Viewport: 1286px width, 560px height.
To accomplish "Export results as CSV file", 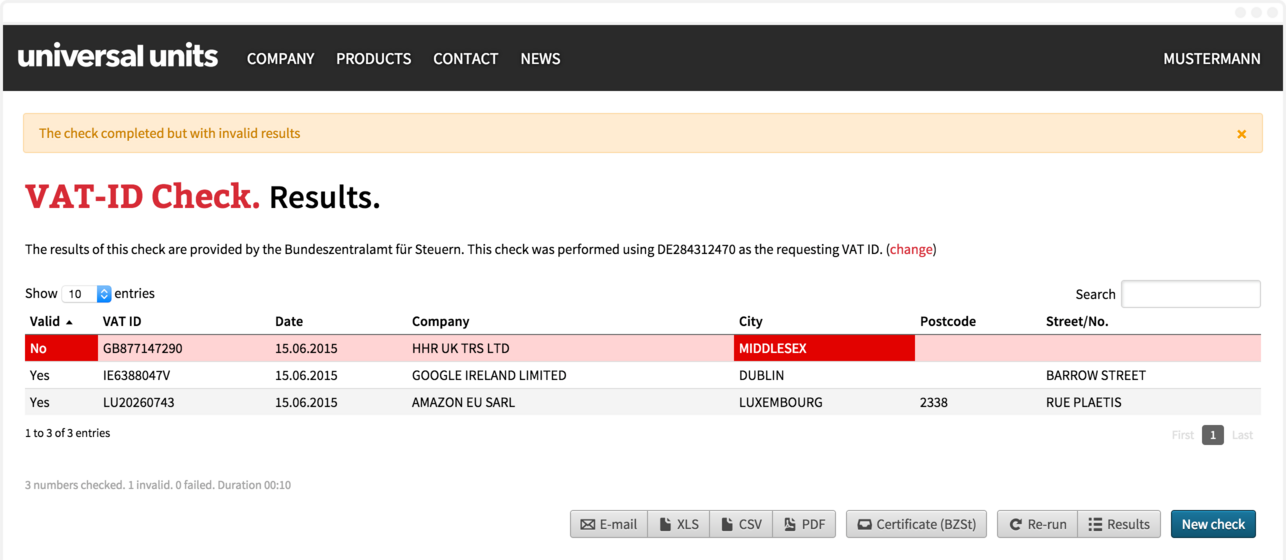I will tap(741, 524).
